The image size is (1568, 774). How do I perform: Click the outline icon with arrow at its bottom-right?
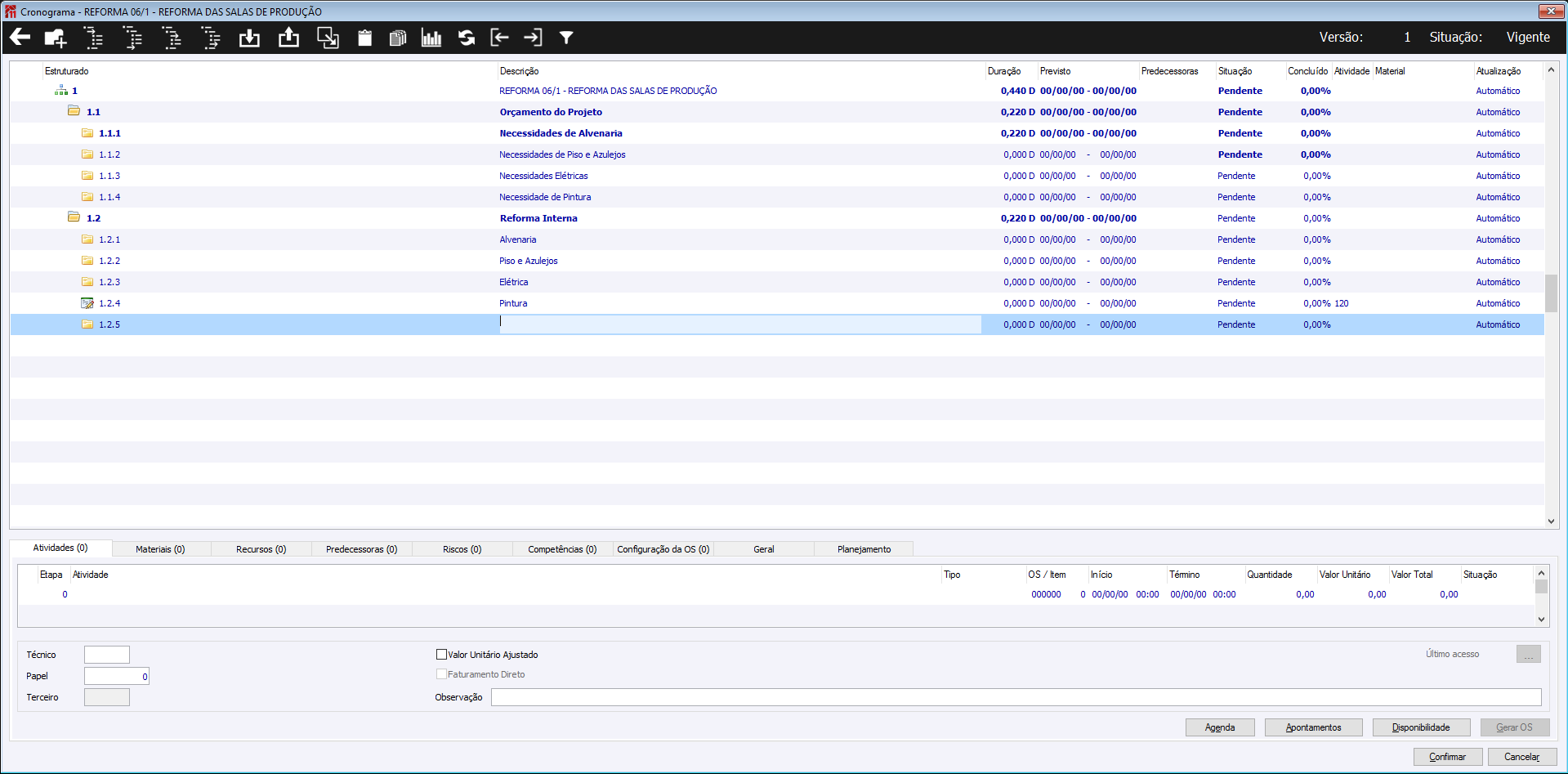[x=211, y=38]
